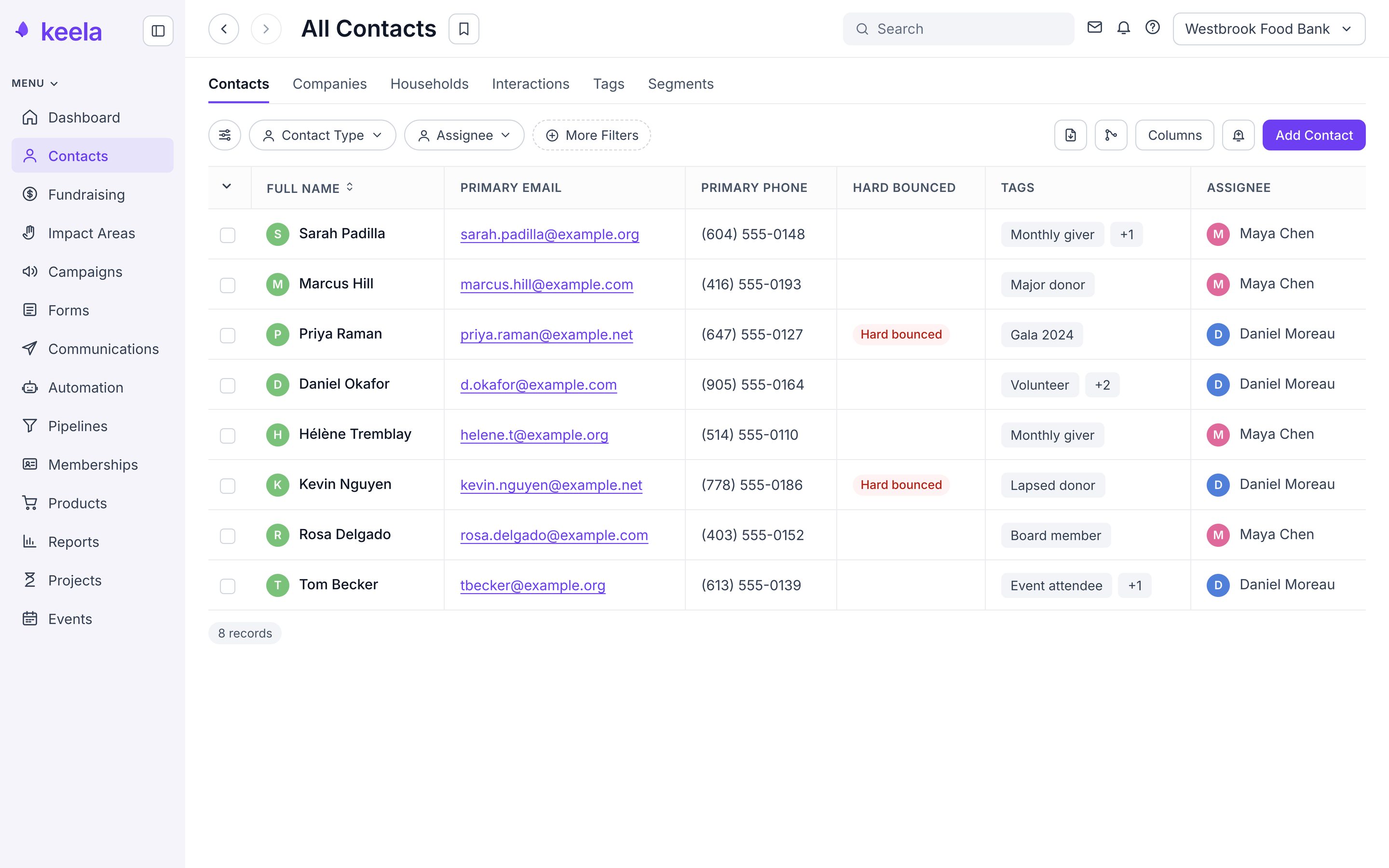Click the +2 tags badge for Daniel Okafor

(x=1102, y=385)
